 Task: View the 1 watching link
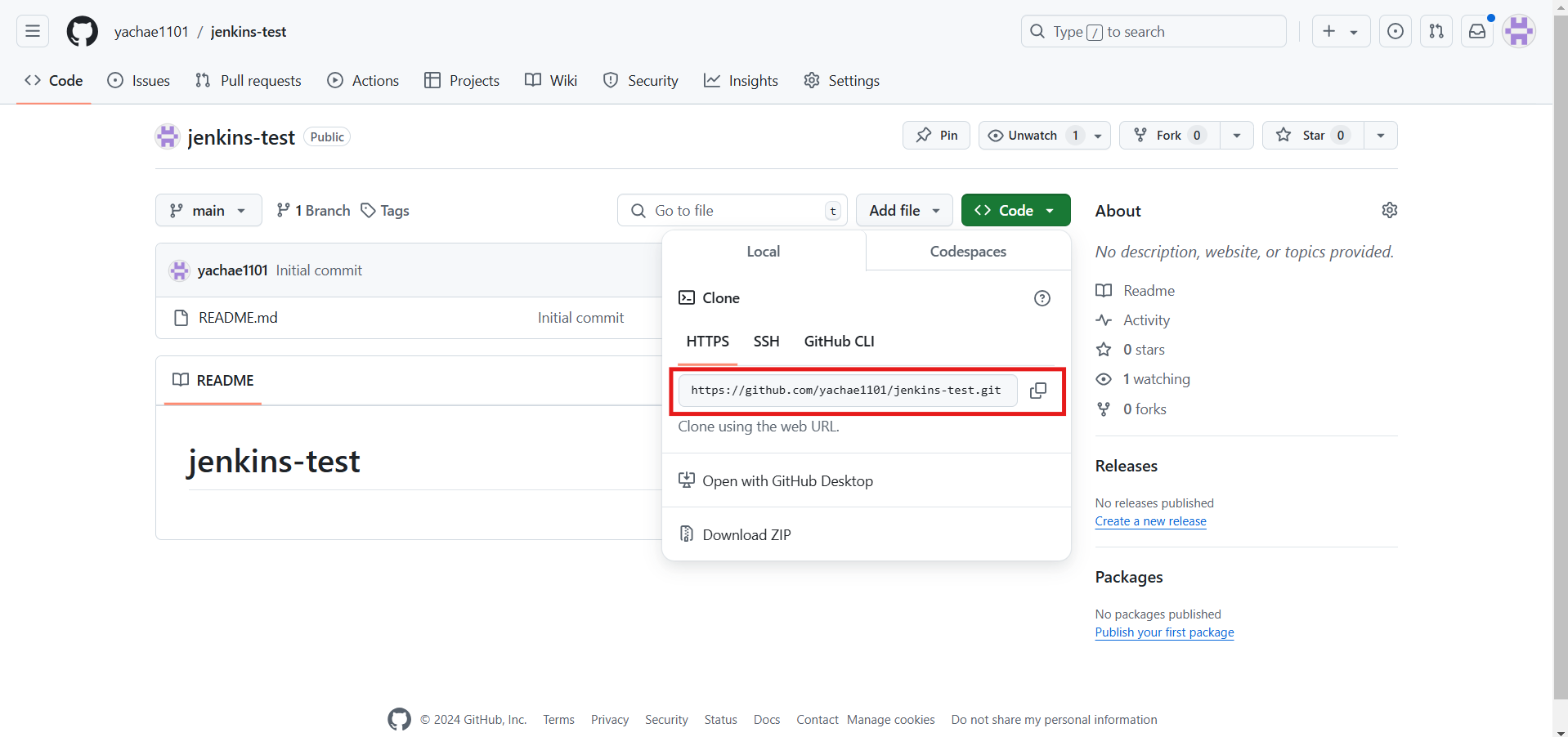click(x=1142, y=379)
